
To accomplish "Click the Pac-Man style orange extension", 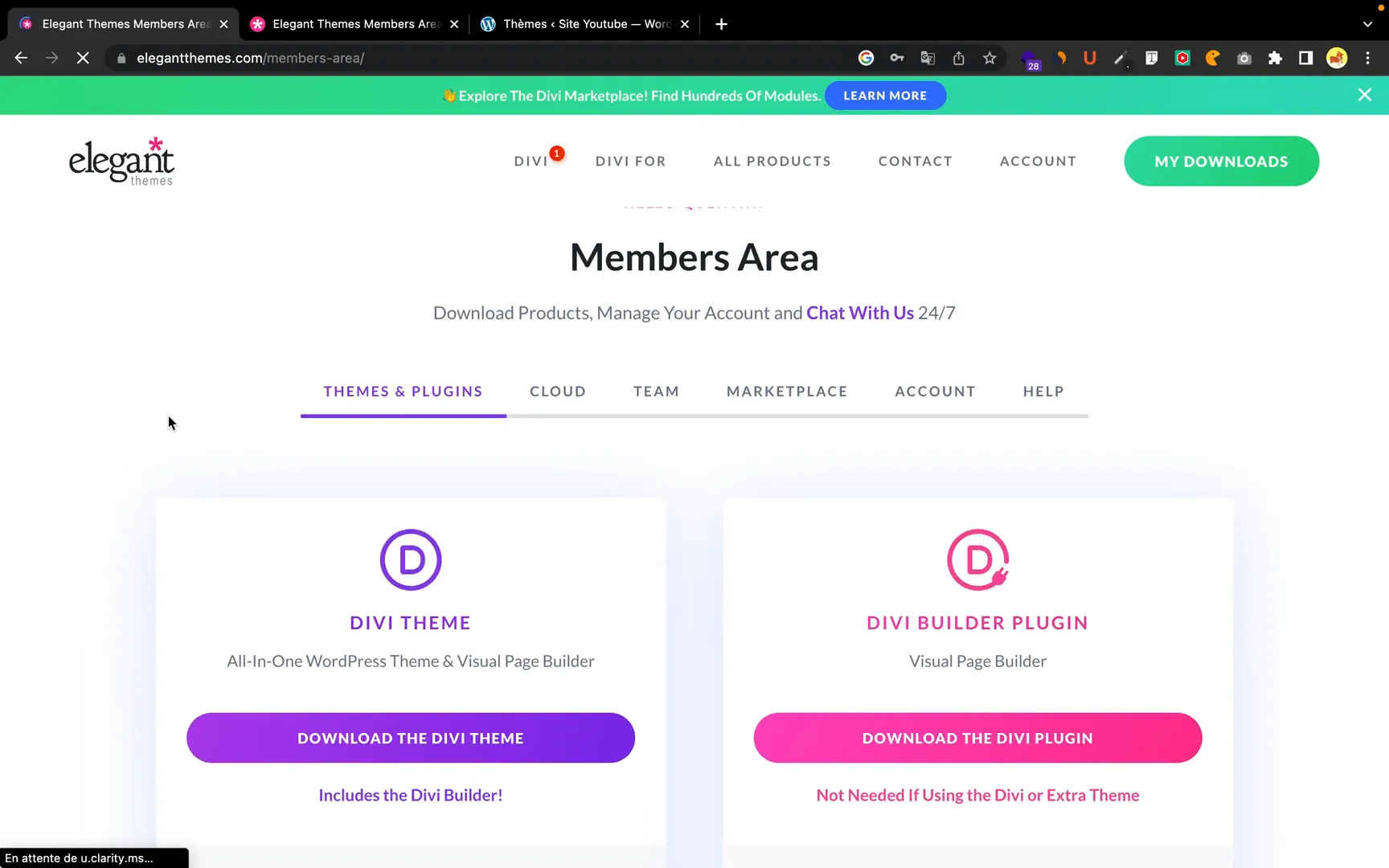I will coord(1213,58).
